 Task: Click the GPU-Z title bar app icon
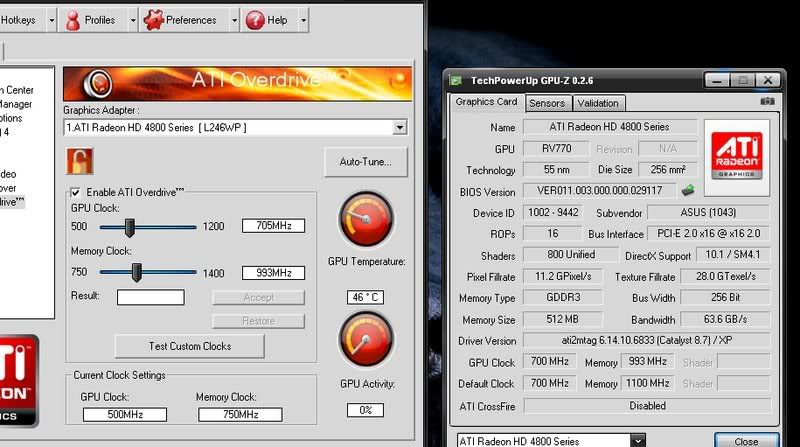(455, 81)
